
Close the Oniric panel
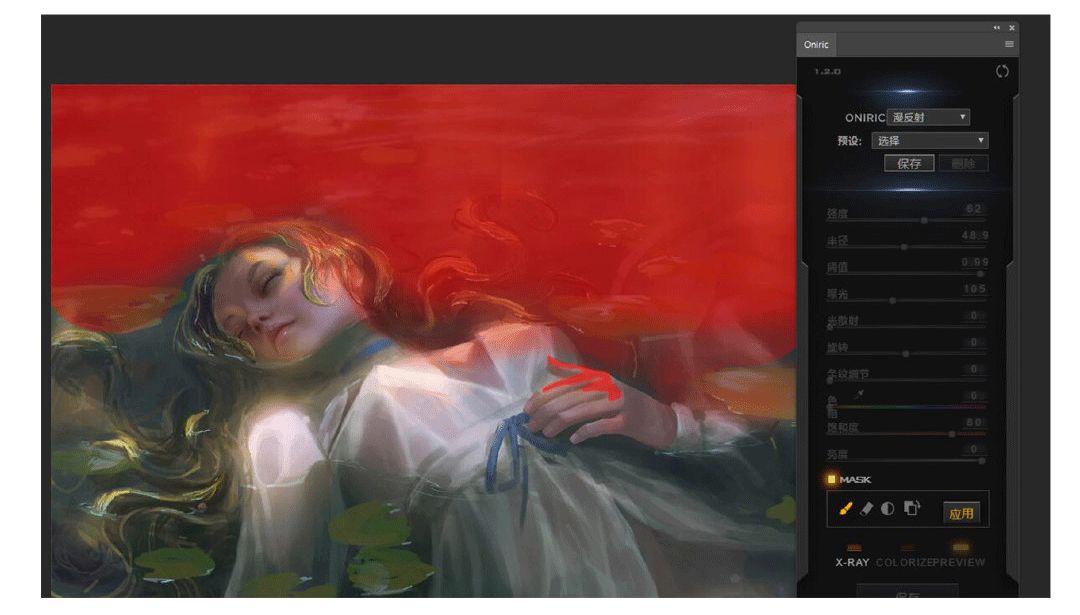(1012, 28)
